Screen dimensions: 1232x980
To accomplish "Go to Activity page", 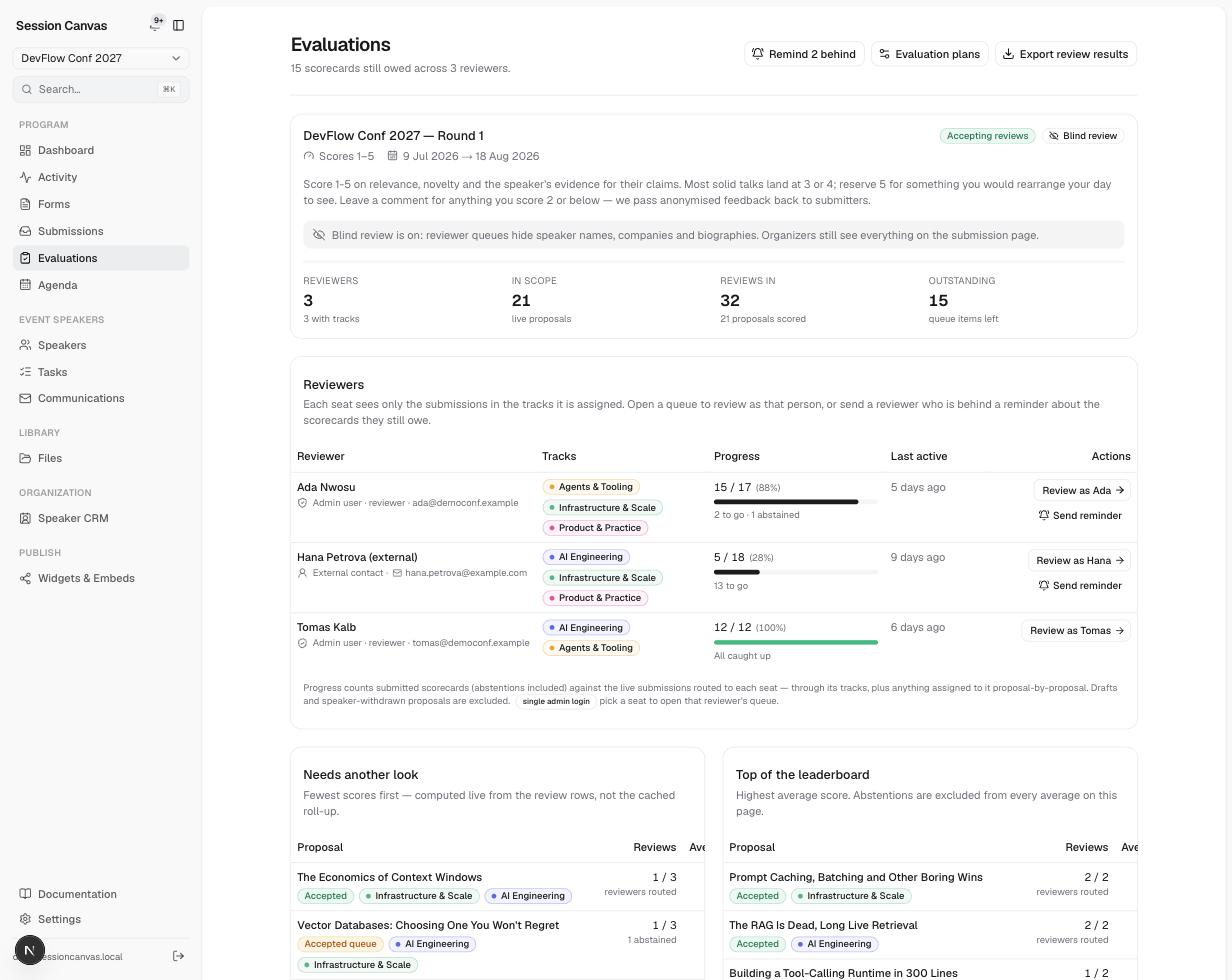I will [101, 177].
